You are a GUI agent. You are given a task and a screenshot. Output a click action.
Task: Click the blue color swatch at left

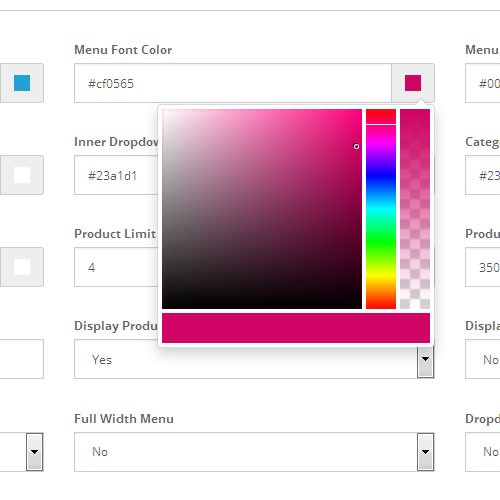pos(22,83)
